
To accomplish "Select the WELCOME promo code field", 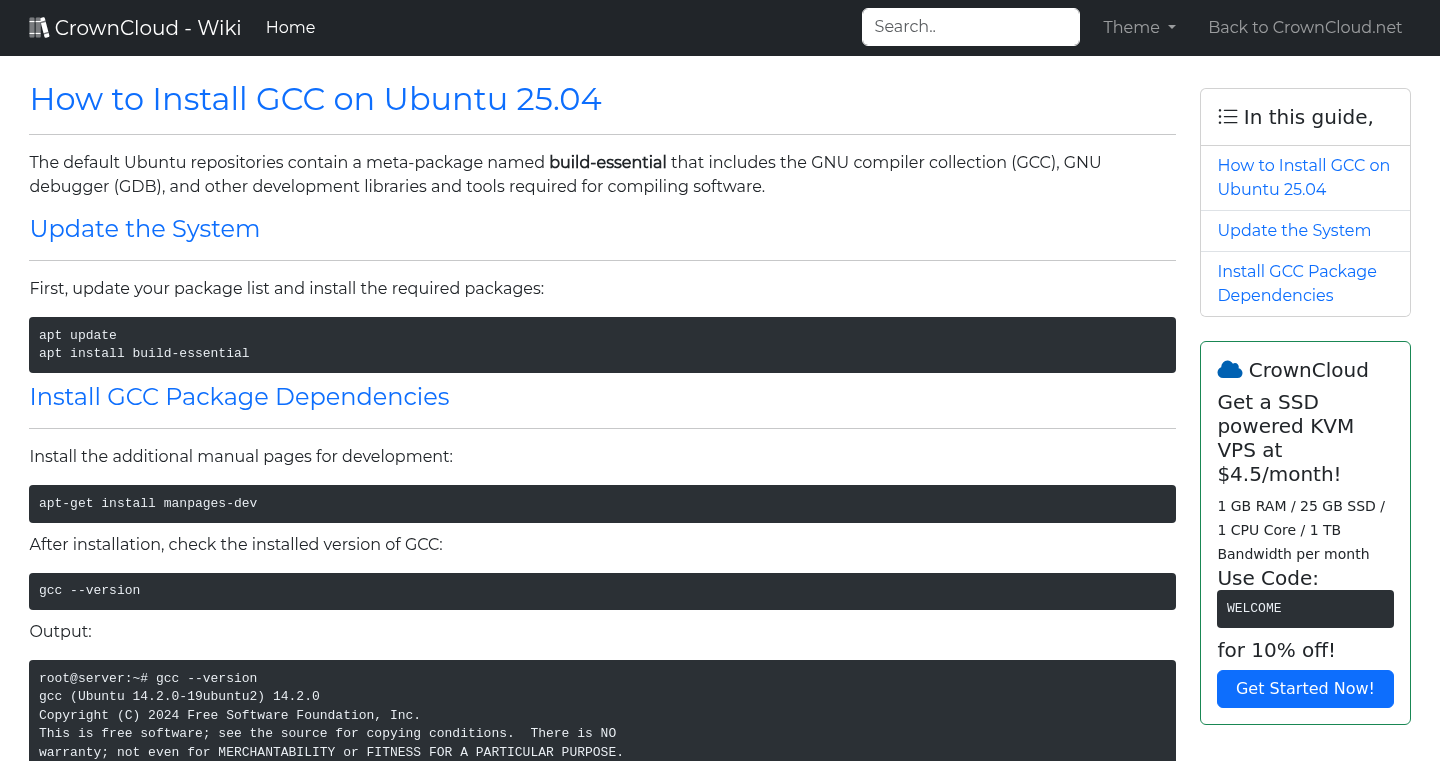I will [x=1305, y=608].
